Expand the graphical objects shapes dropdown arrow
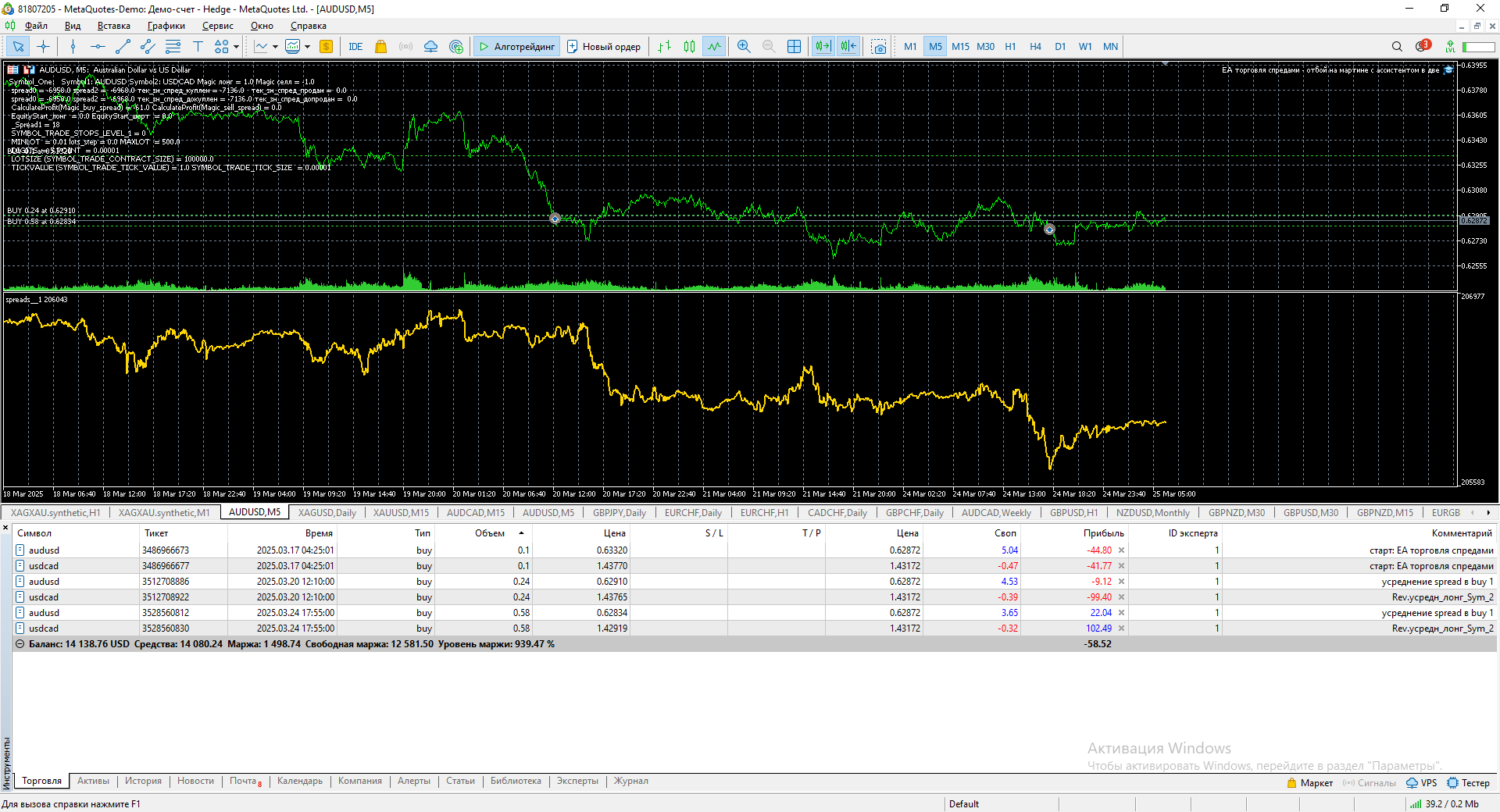 coord(236,47)
